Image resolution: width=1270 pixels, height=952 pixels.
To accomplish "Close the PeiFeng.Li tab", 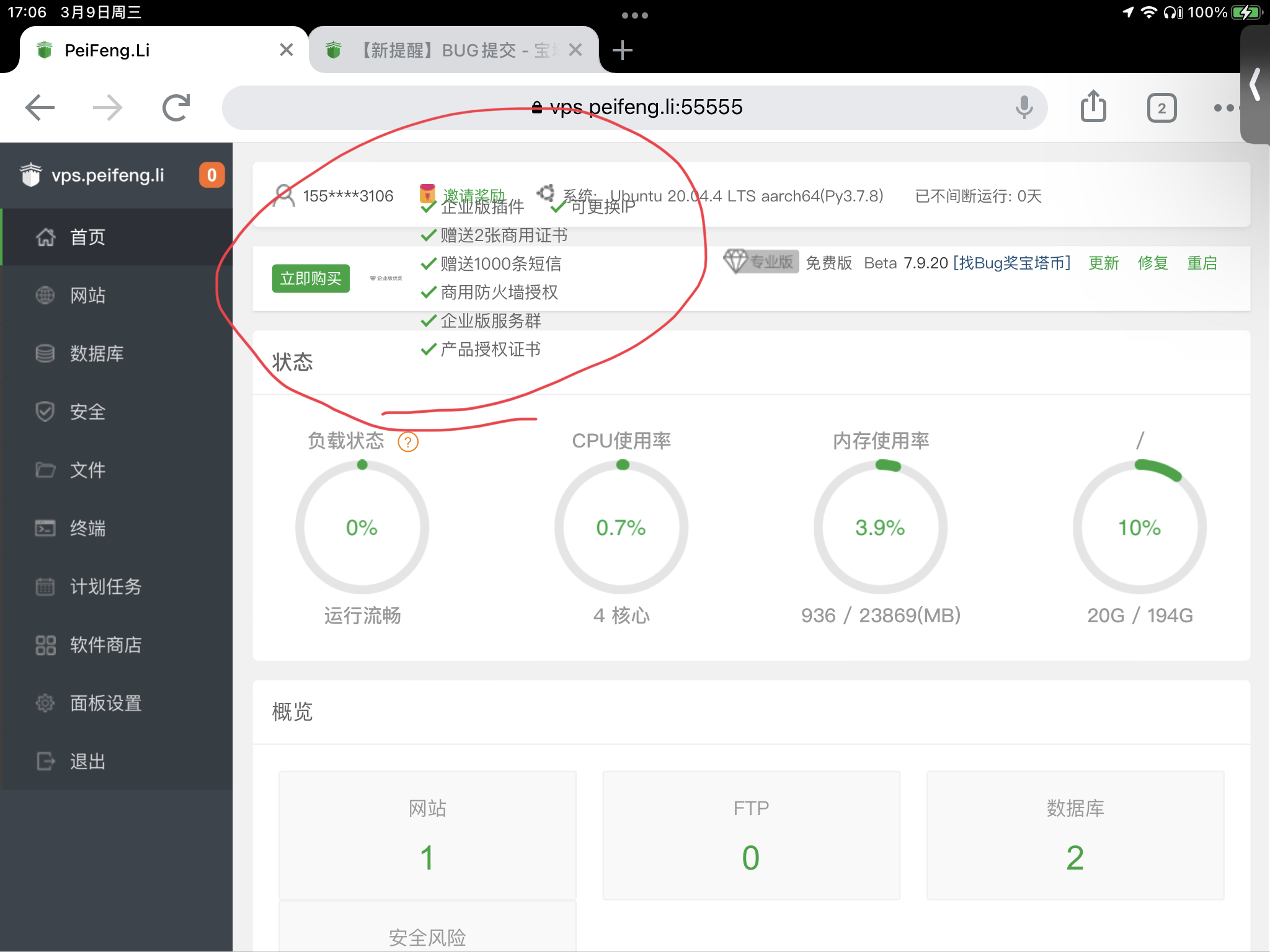I will pos(286,50).
